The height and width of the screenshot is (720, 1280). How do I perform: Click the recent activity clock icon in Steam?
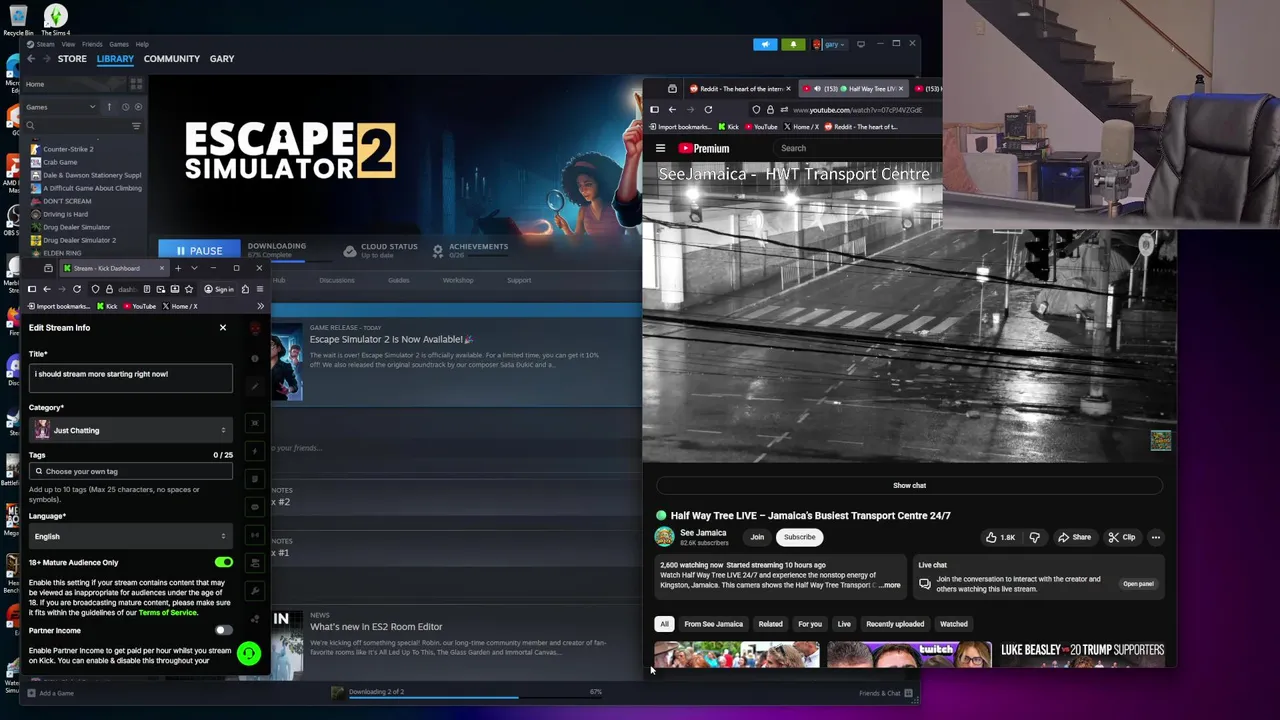tap(125, 107)
